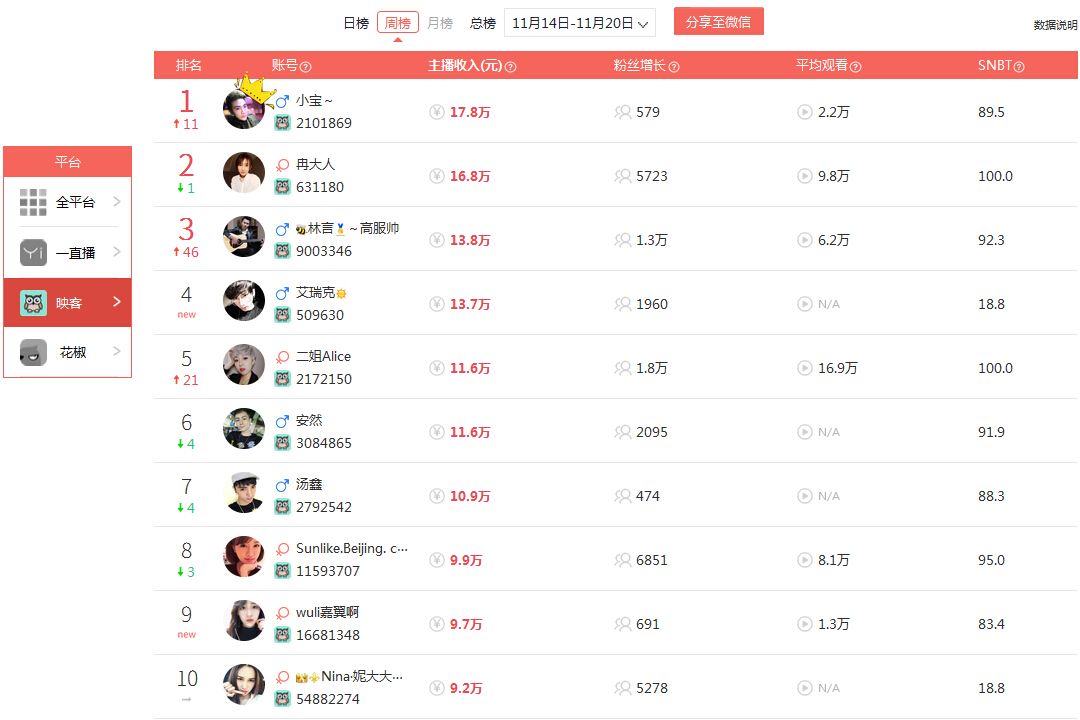Expand the 全平台 chevron arrow
Viewport: 1080px width, 720px height.
(116, 201)
